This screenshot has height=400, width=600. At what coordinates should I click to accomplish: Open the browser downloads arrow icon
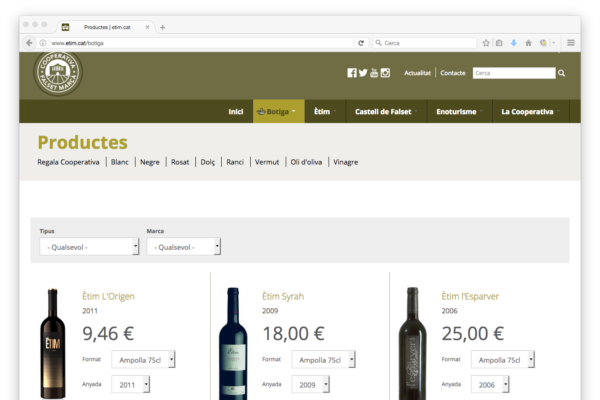(514, 43)
